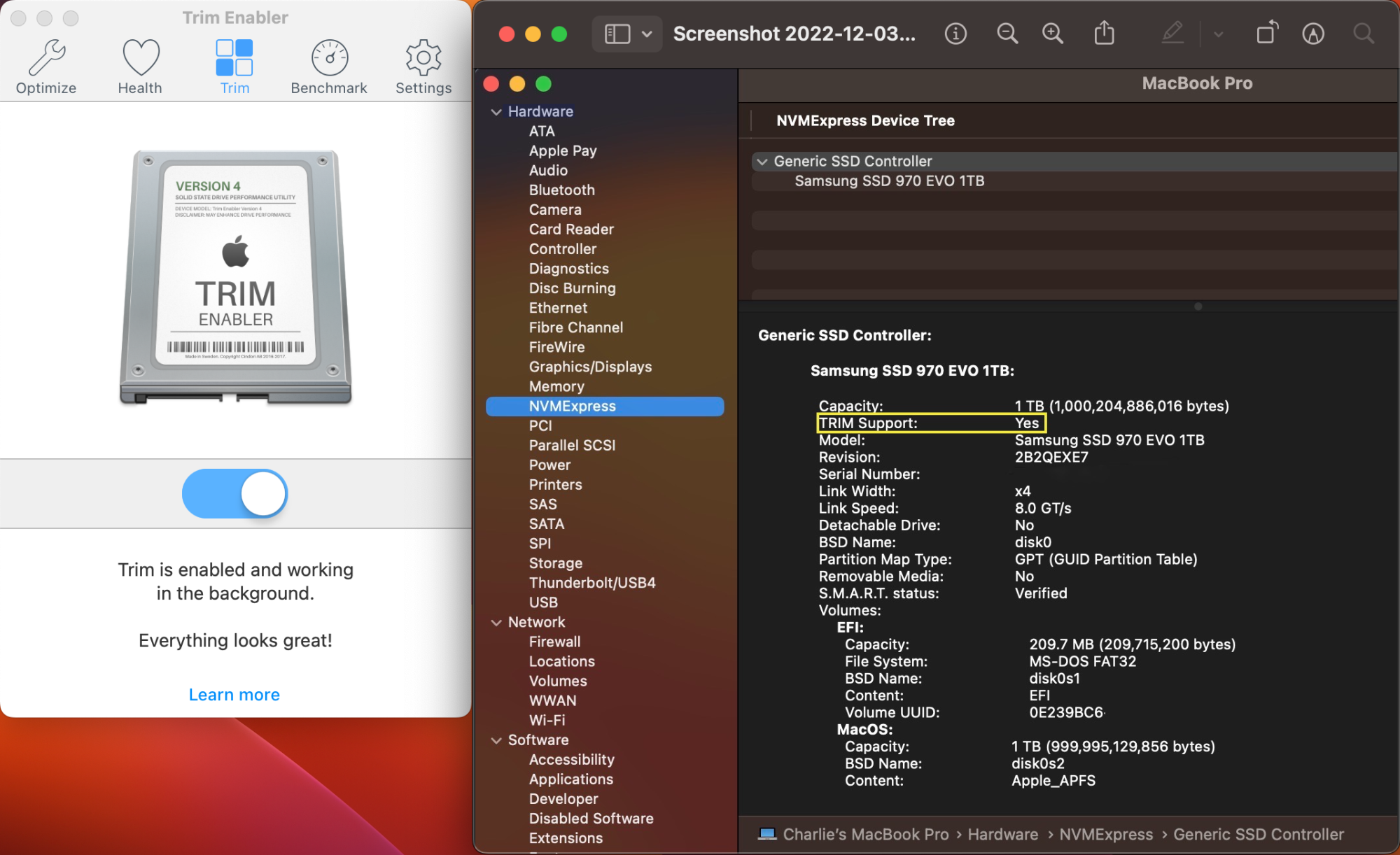Select Bluetooth in the sidebar
This screenshot has height=855, width=1400.
(561, 190)
